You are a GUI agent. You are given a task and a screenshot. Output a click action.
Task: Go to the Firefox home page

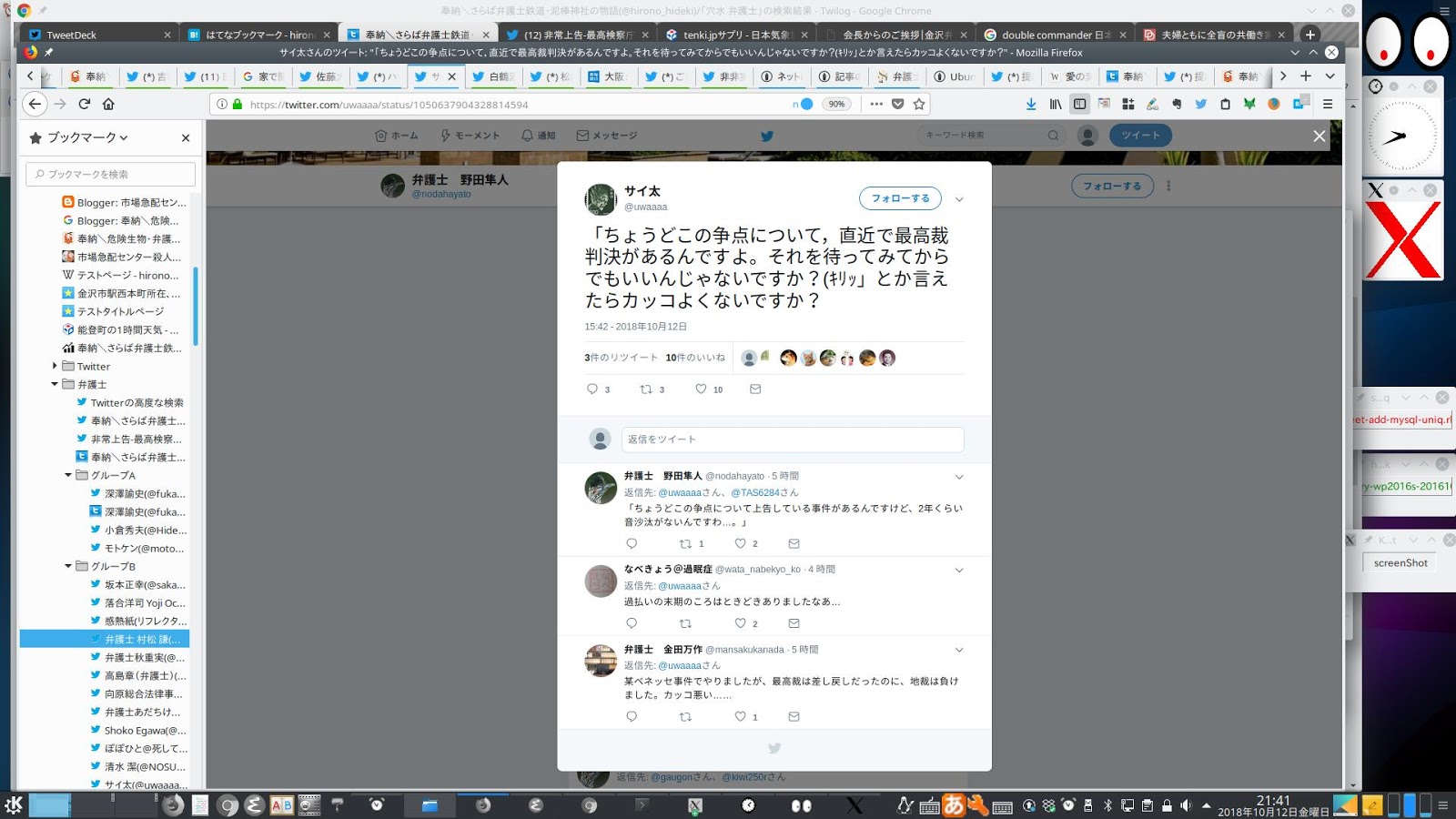point(108,104)
